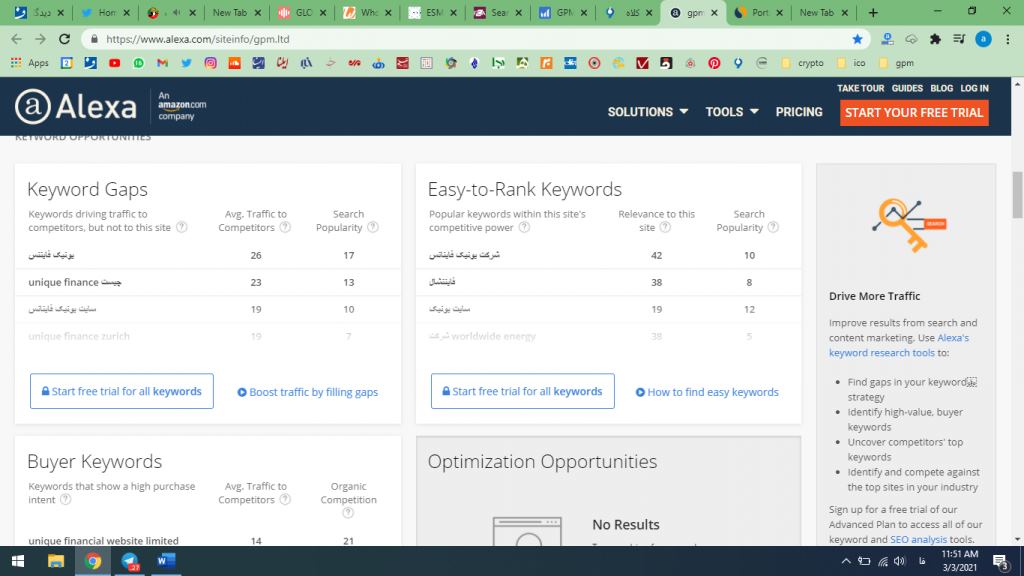Click Boost traffic by filling gaps link
Image resolution: width=1024 pixels, height=576 pixels.
tap(308, 392)
